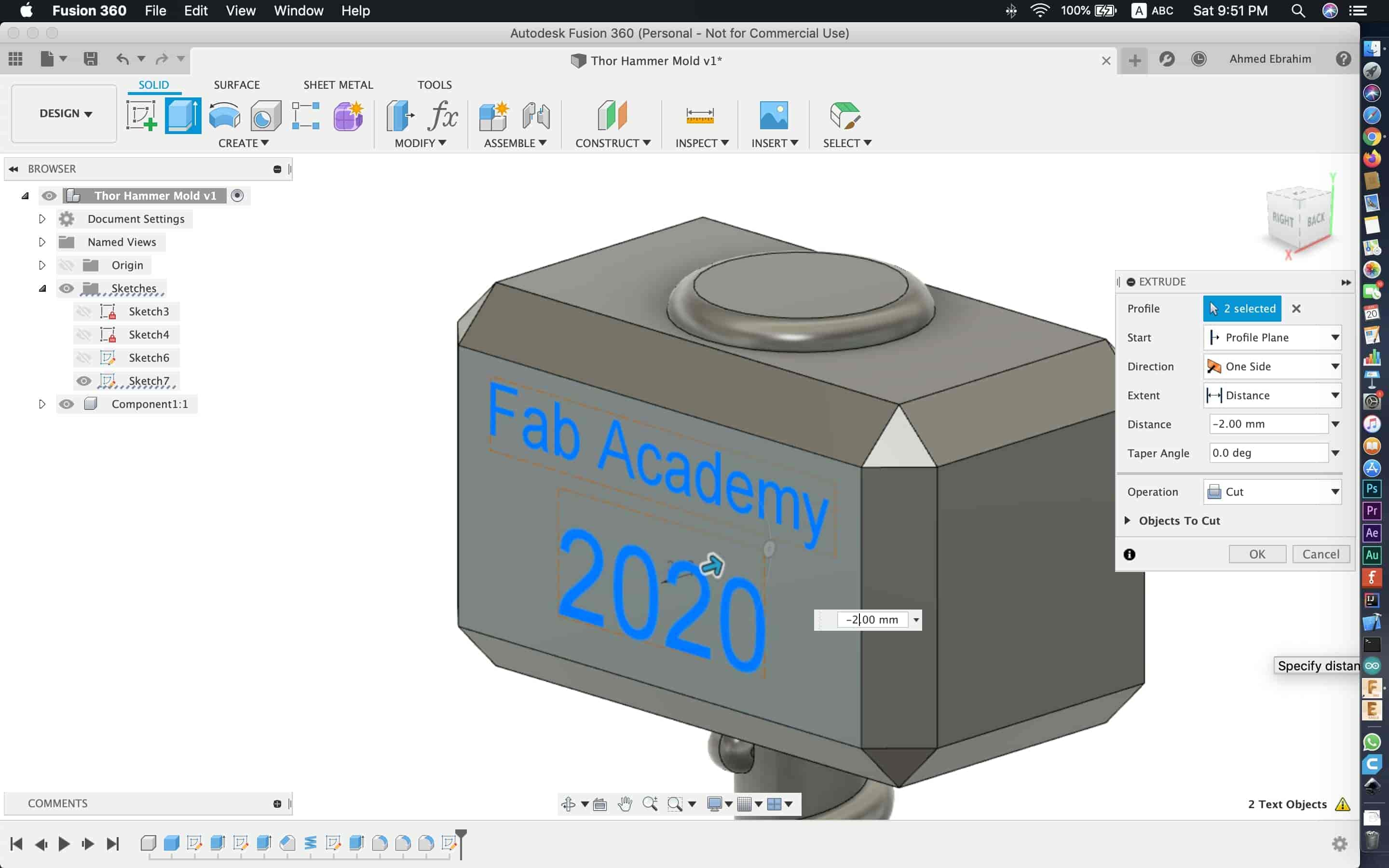This screenshot has width=1389, height=868.
Task: Expand Document Settings node
Action: coord(42,219)
